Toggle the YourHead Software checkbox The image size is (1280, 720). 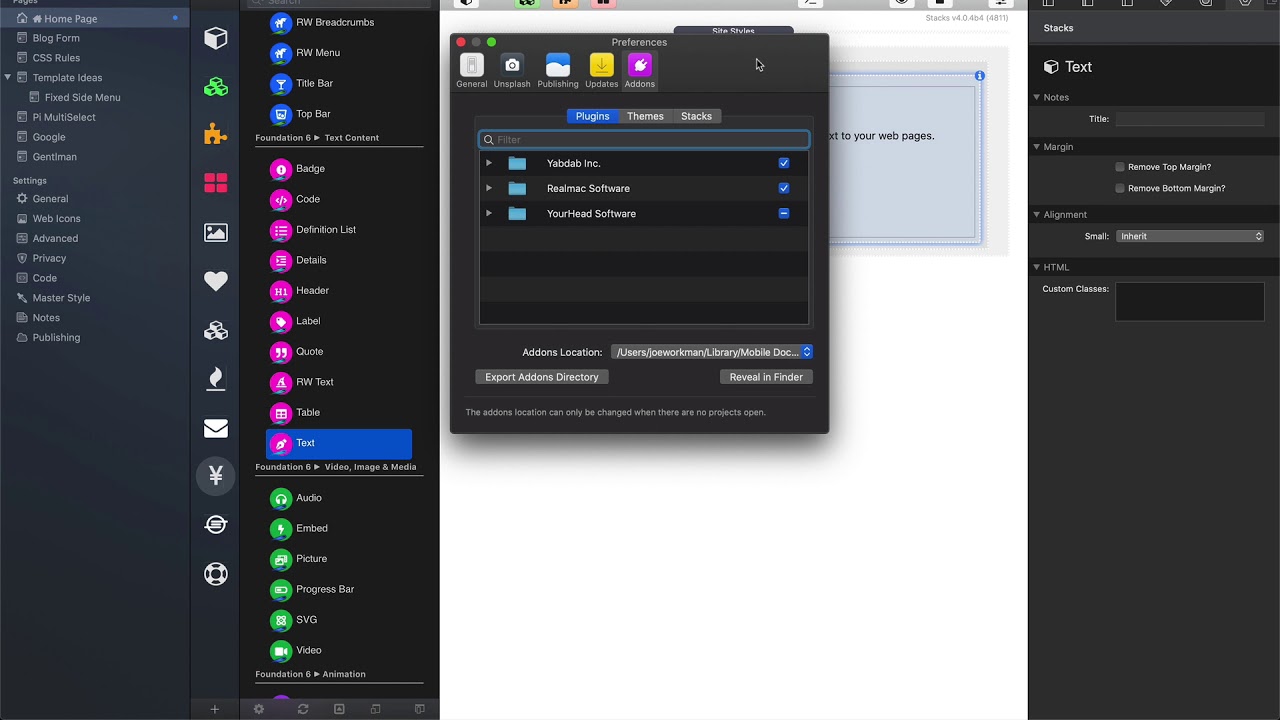click(784, 213)
